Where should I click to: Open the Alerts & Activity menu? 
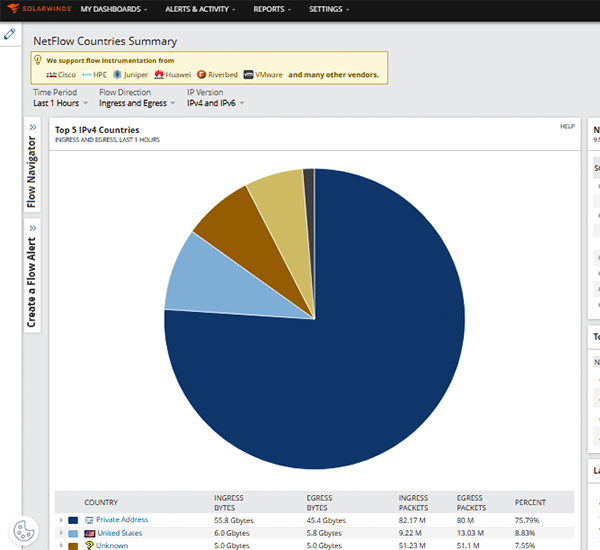tap(200, 9)
